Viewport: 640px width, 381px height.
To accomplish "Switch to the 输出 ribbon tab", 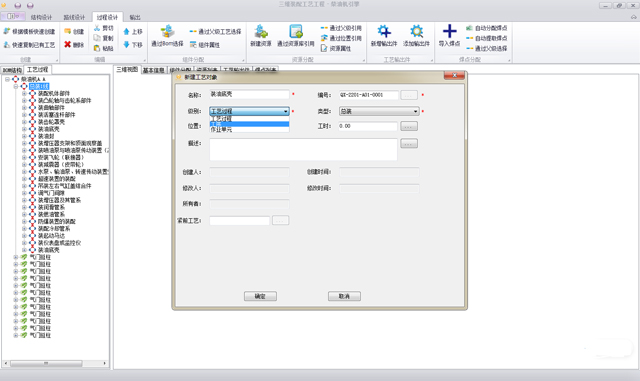I will (135, 17).
